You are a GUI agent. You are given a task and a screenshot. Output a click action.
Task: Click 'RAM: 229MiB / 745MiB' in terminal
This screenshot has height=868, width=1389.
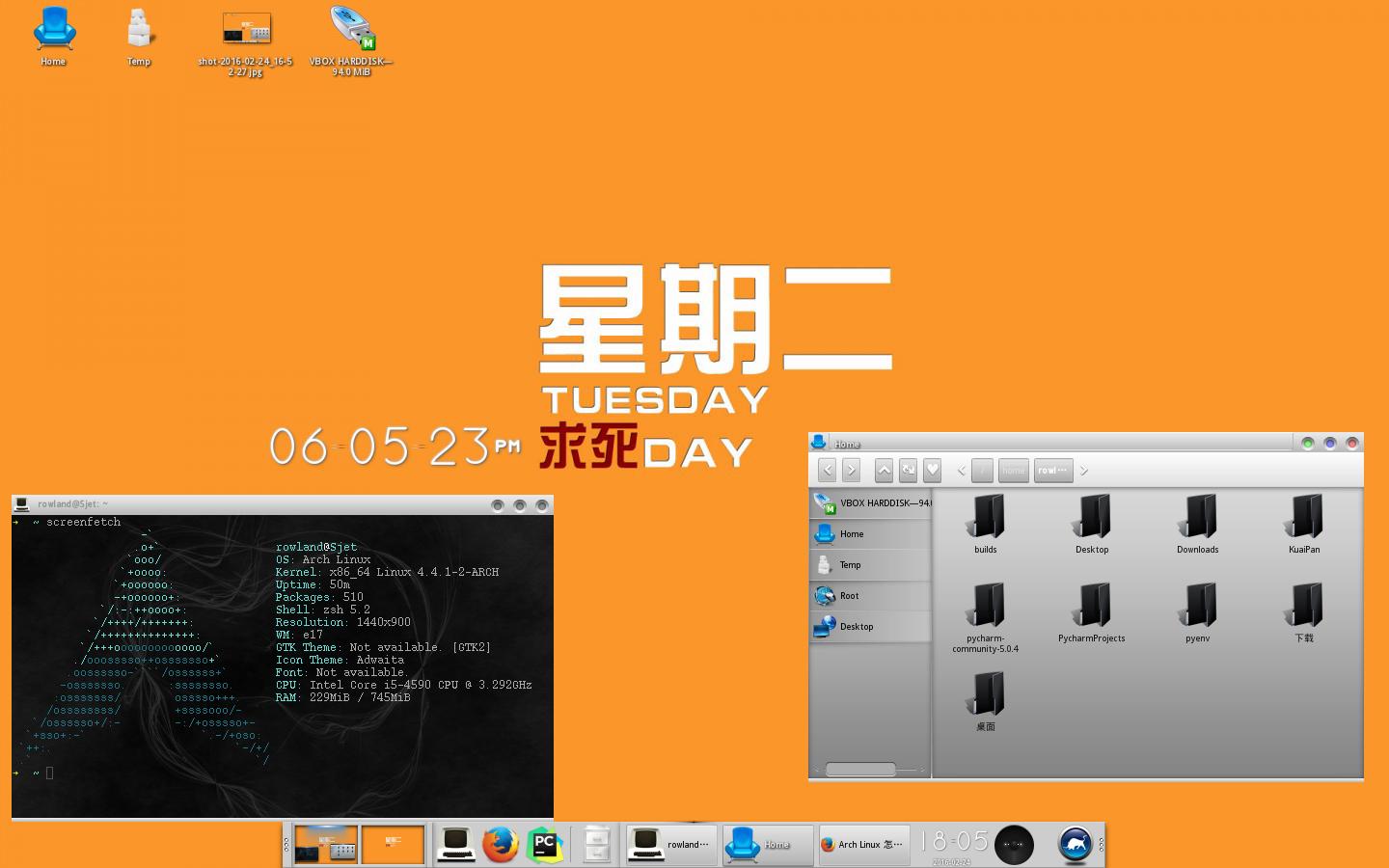click(342, 697)
